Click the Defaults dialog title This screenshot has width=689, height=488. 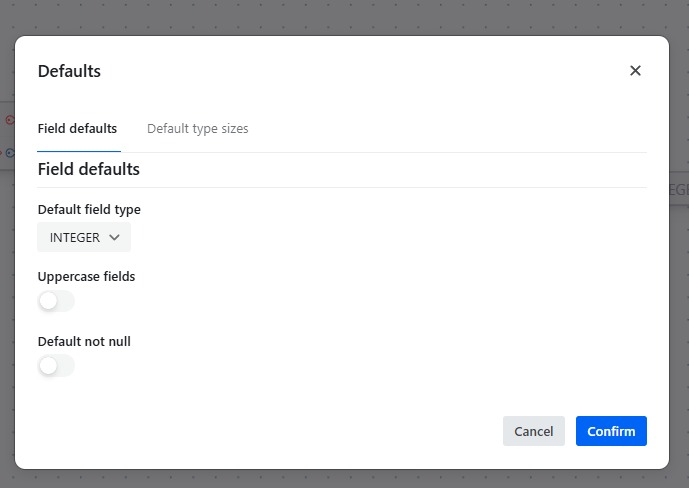pyautogui.click(x=69, y=71)
